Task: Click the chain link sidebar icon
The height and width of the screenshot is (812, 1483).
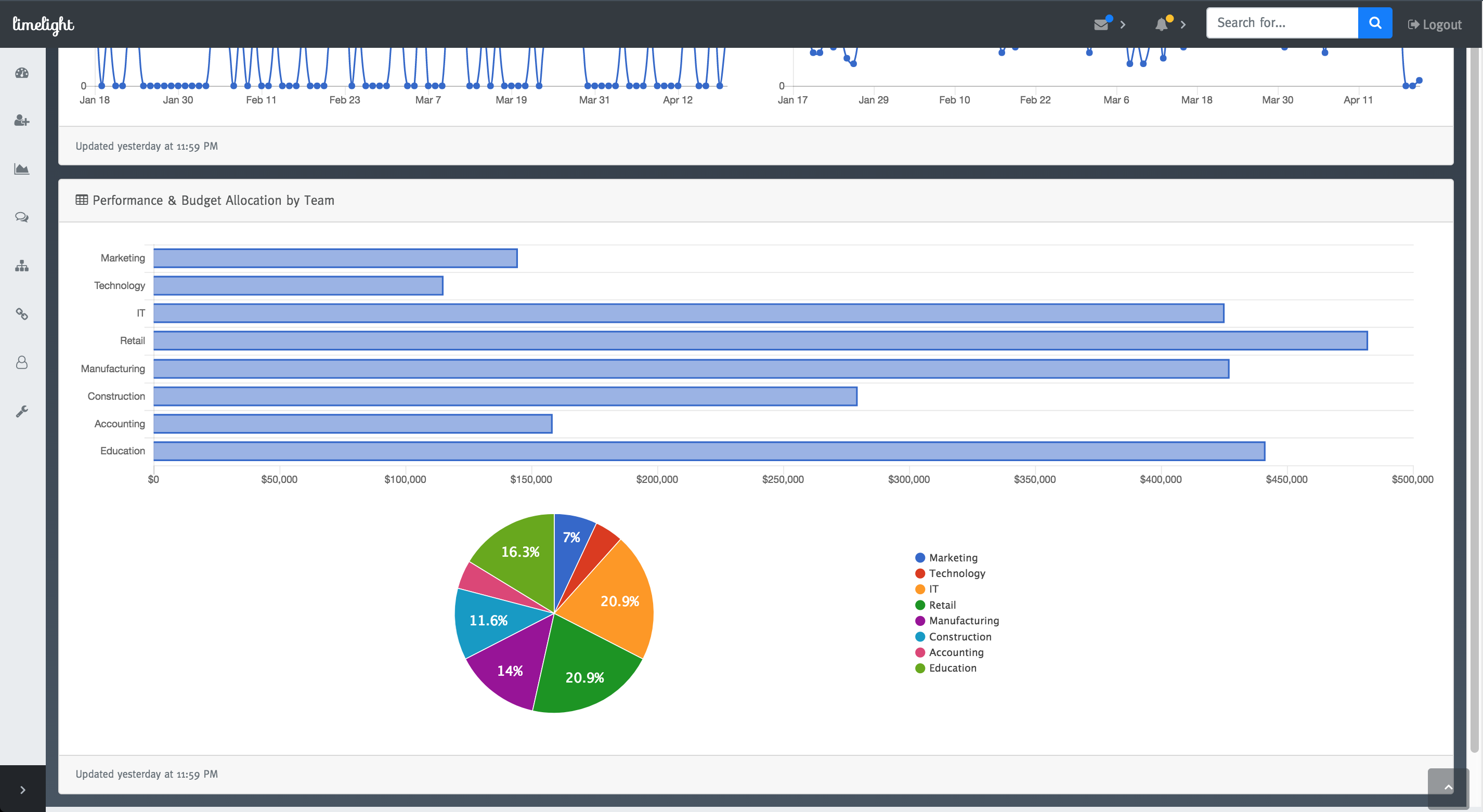Action: (22, 314)
